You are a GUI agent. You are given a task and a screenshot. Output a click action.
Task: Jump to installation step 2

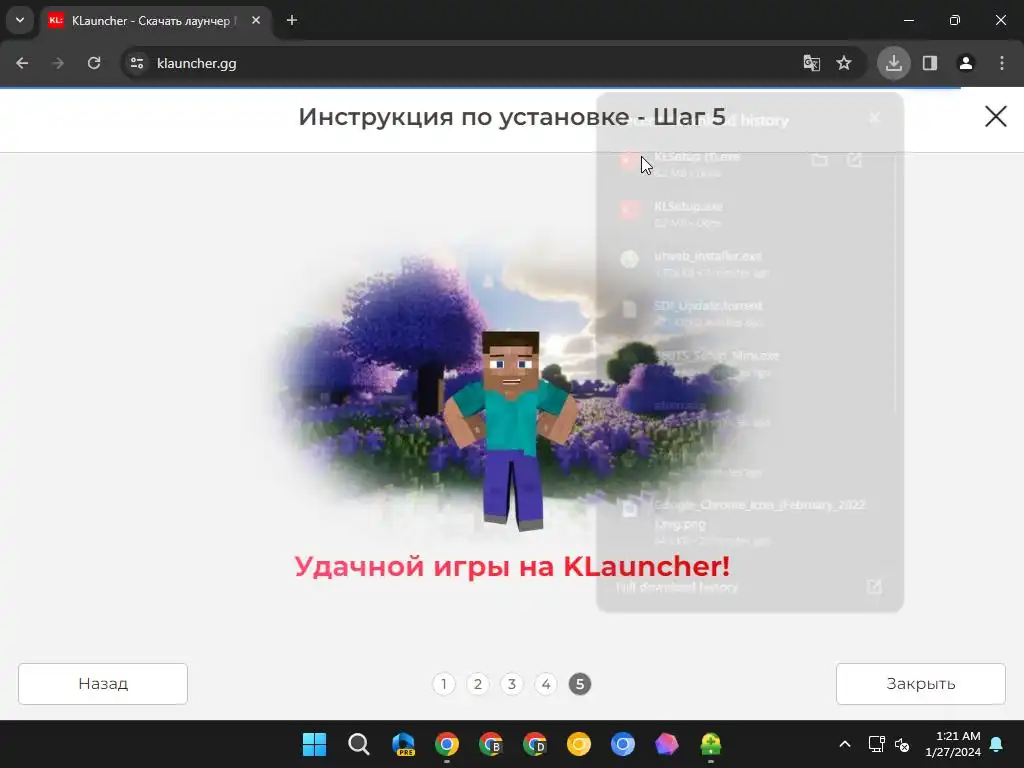coord(478,684)
